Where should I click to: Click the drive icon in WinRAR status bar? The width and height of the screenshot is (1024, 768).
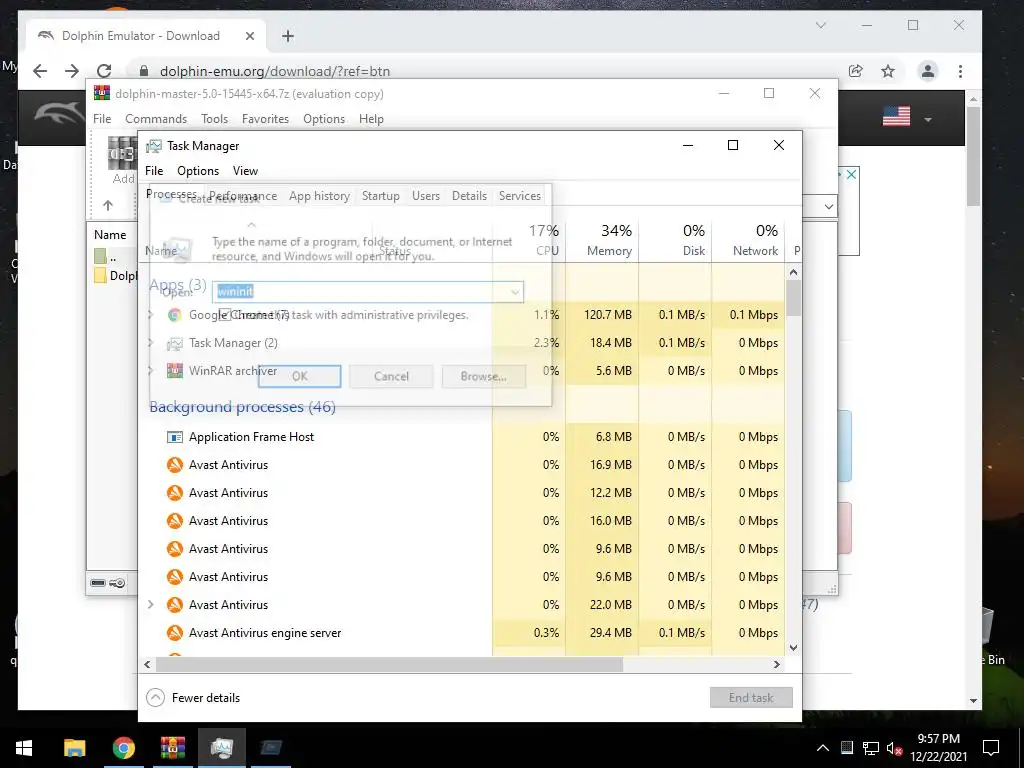coord(98,583)
